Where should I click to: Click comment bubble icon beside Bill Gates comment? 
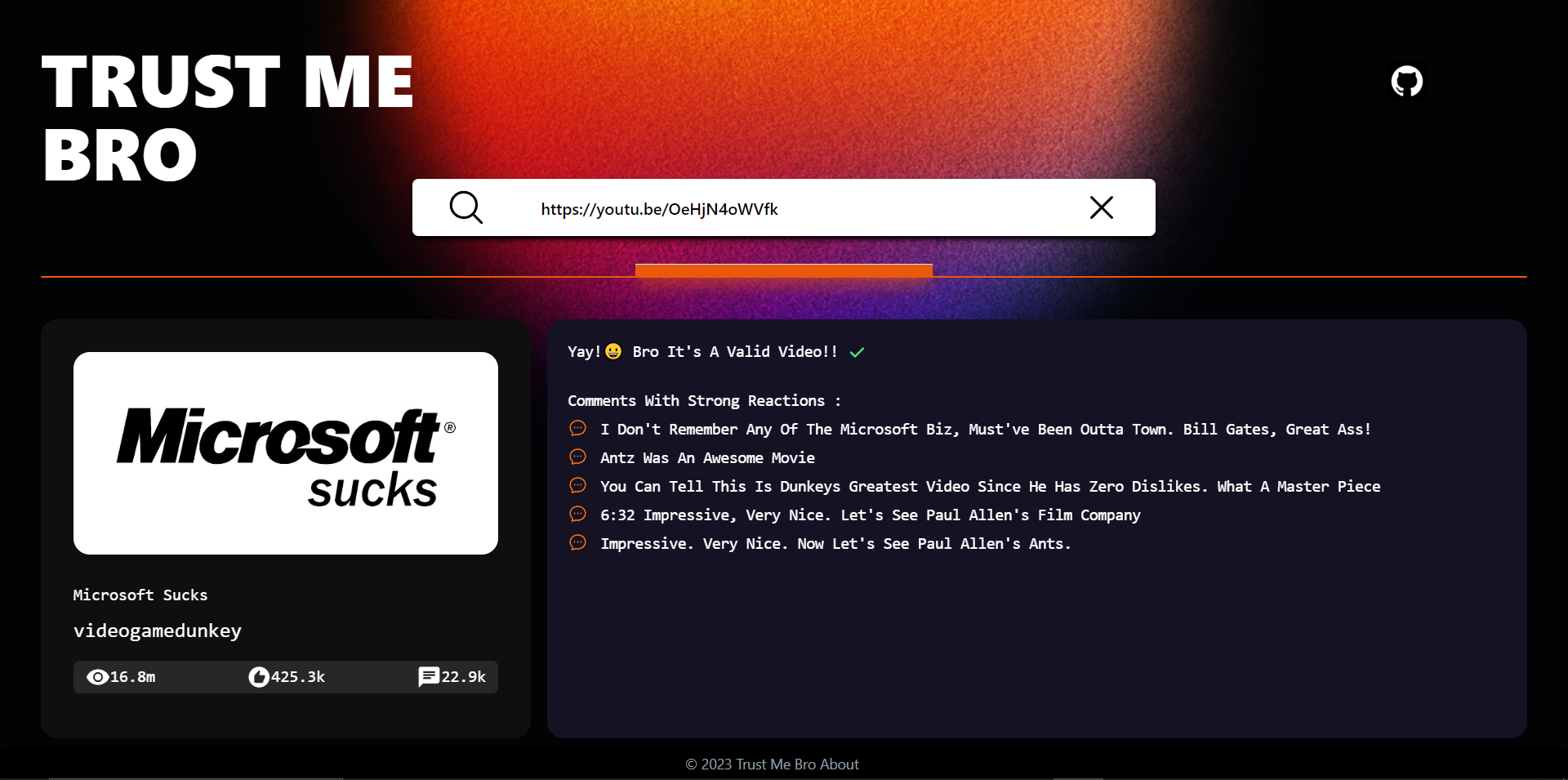(577, 428)
